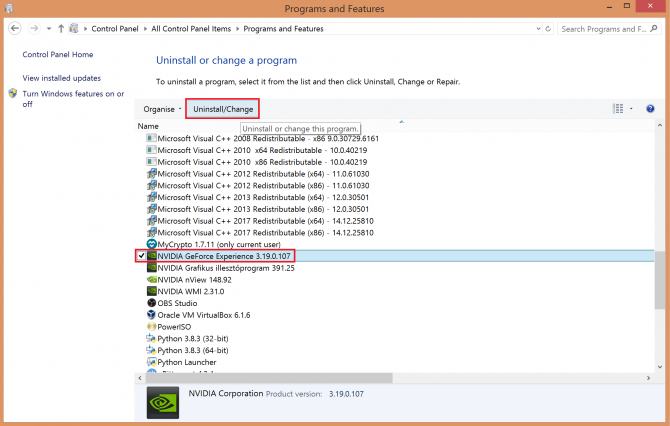The image size is (670, 426).
Task: Select MyCrypto 1.7.11 entry text
Action: [219, 244]
